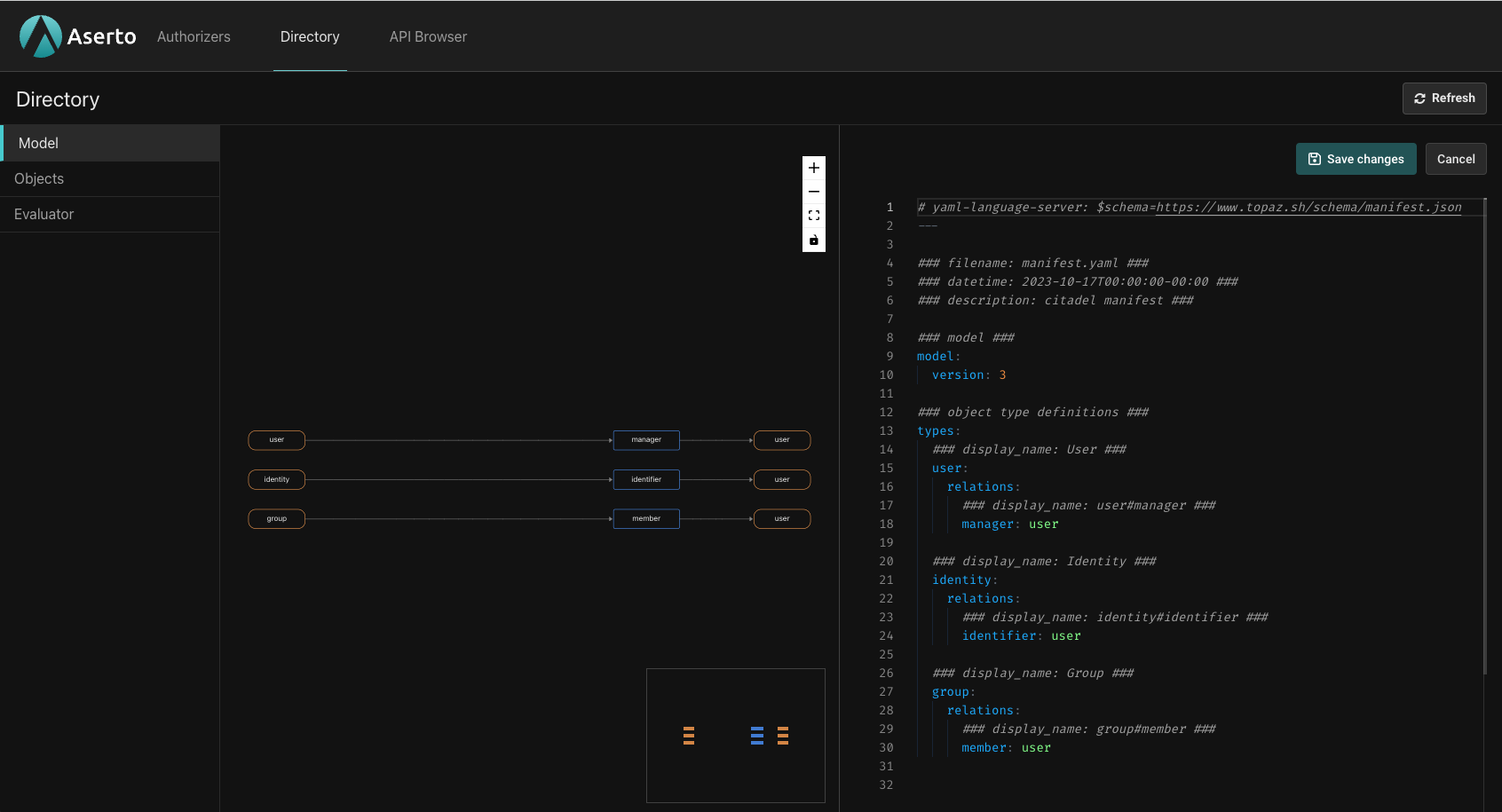The height and width of the screenshot is (812, 1502).
Task: Click the identity object node
Action: (x=276, y=479)
